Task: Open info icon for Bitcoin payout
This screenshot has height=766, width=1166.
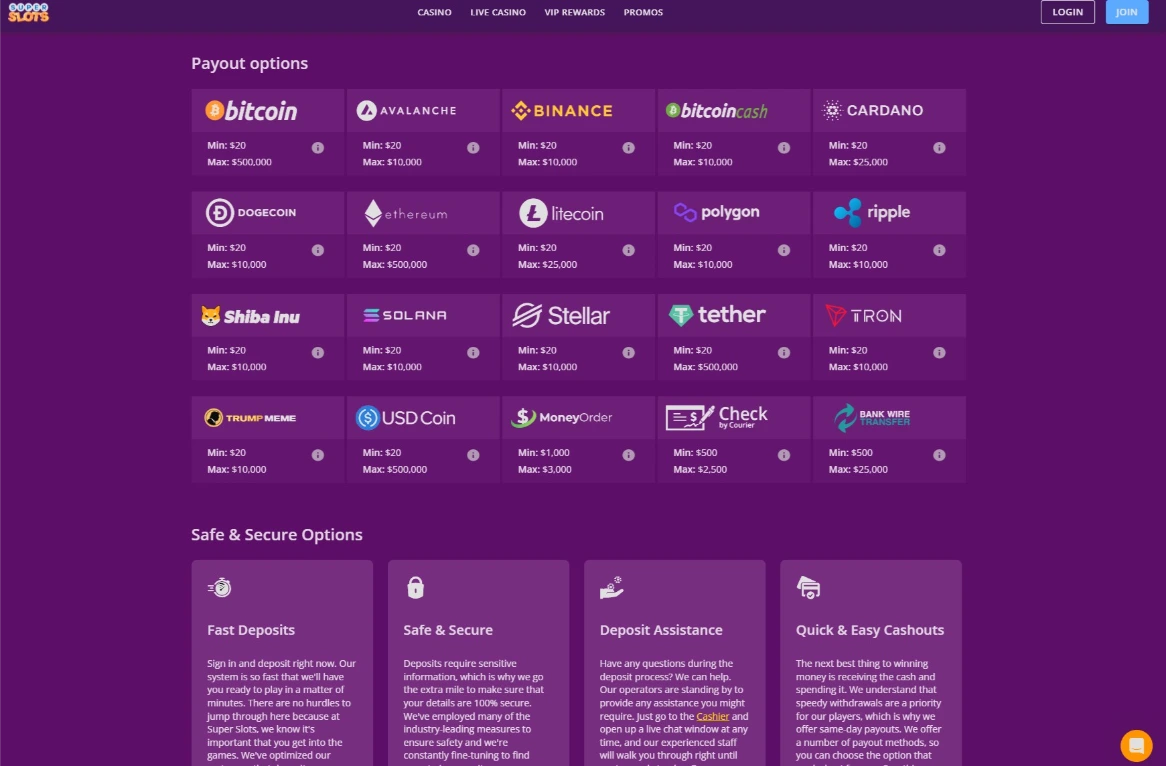Action: [x=318, y=148]
